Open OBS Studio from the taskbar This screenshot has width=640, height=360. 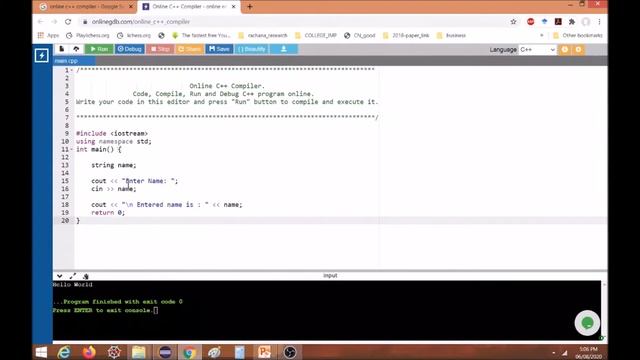pos(290,352)
